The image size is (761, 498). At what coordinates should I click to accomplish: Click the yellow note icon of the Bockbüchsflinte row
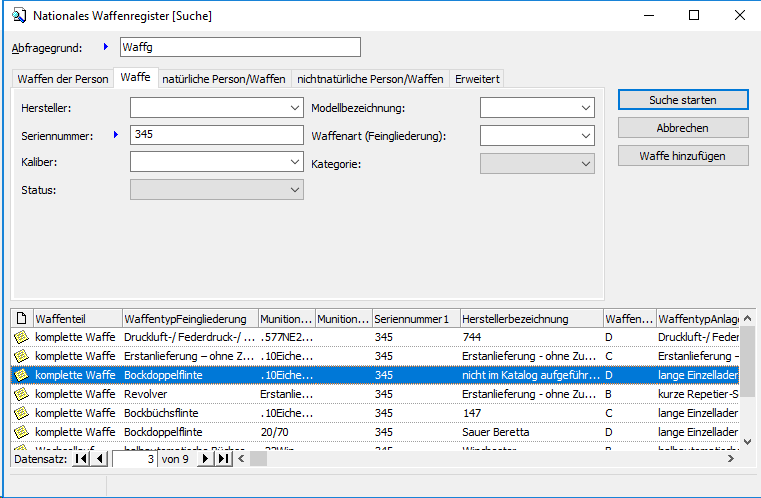click(x=21, y=413)
